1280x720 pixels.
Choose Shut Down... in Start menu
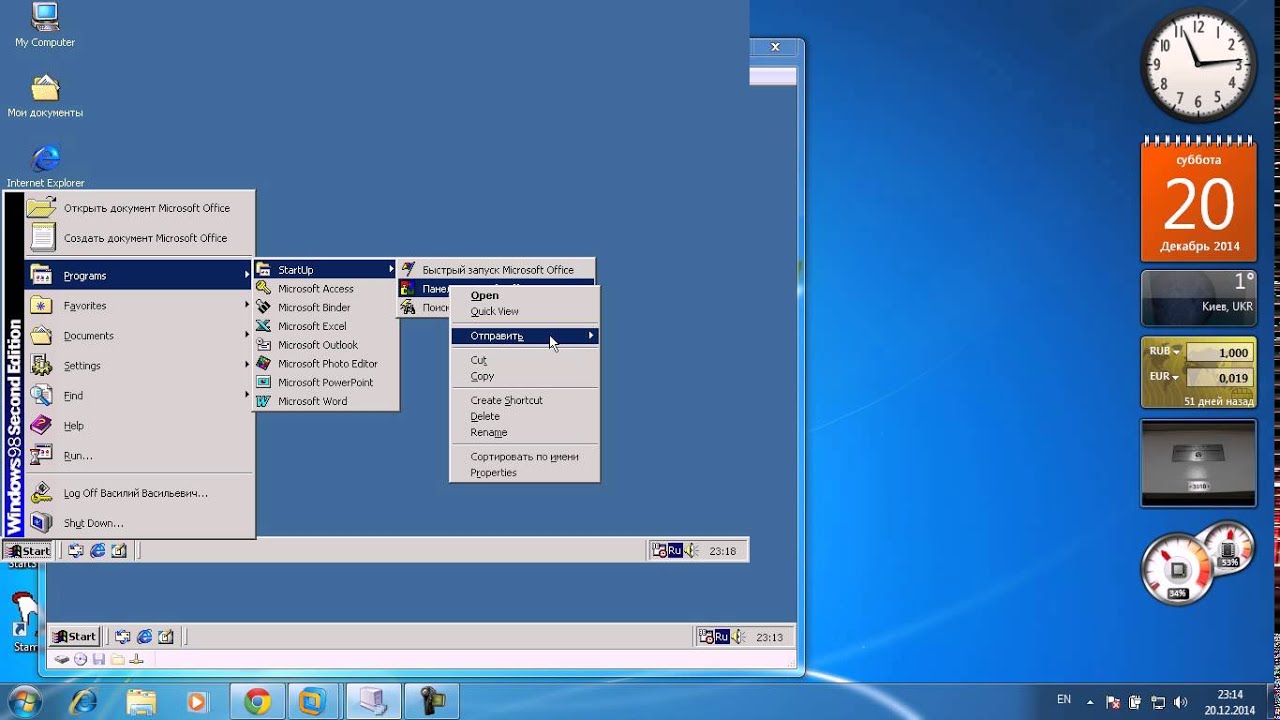point(139,523)
